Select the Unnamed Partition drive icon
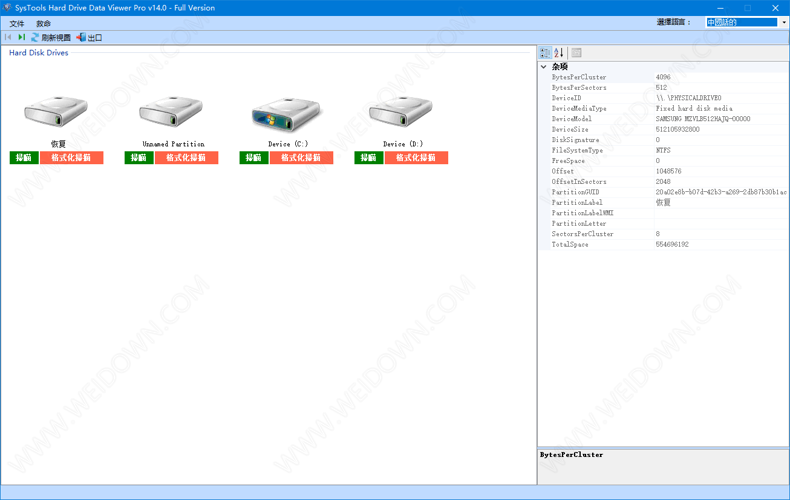The image size is (790, 500). click(x=171, y=111)
